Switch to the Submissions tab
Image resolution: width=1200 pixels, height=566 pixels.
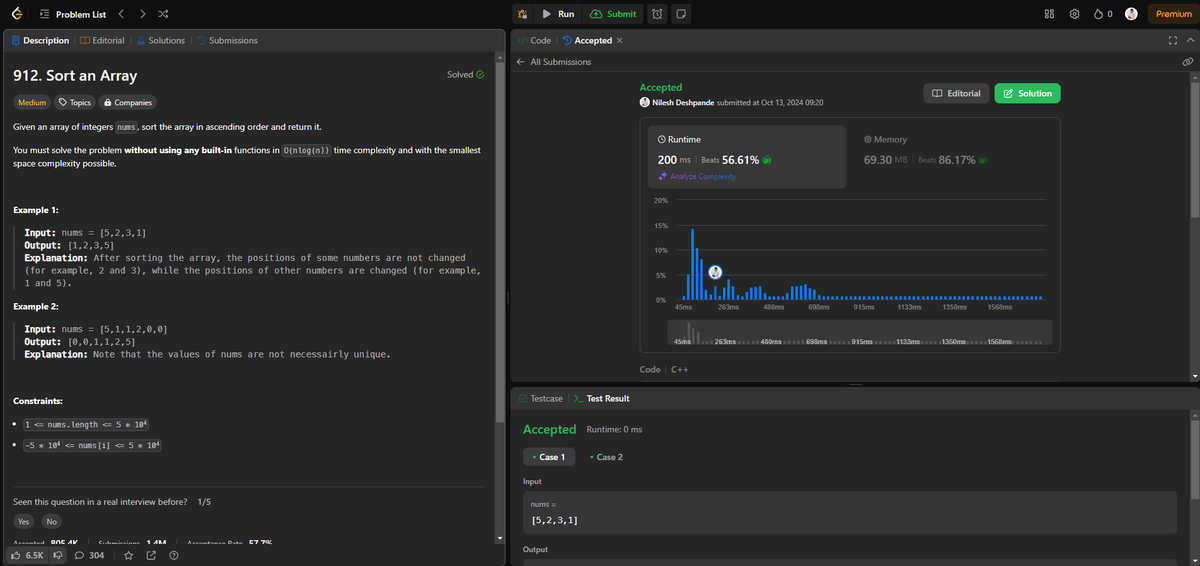coord(227,40)
